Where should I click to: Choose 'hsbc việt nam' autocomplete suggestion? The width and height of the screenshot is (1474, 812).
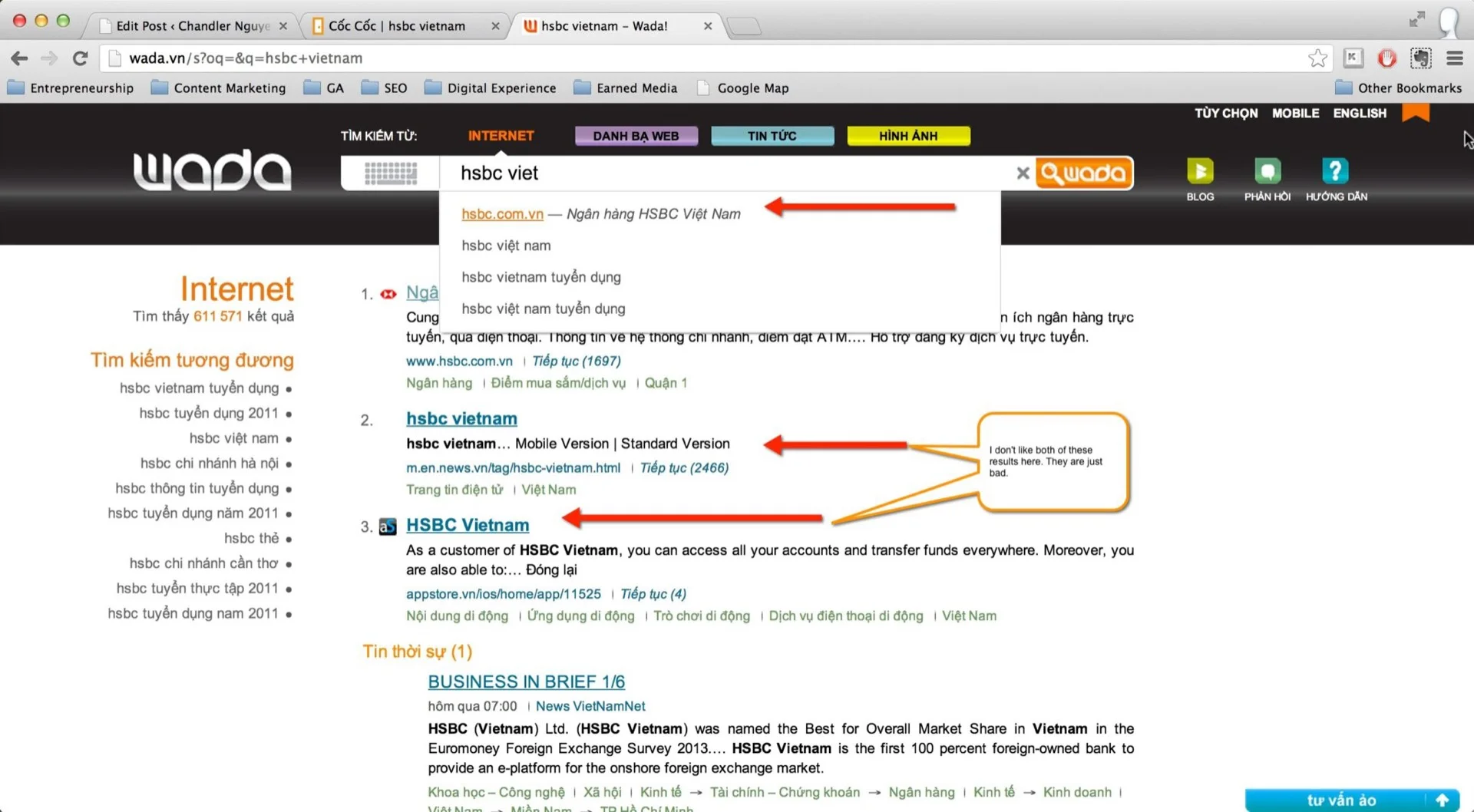(x=506, y=246)
